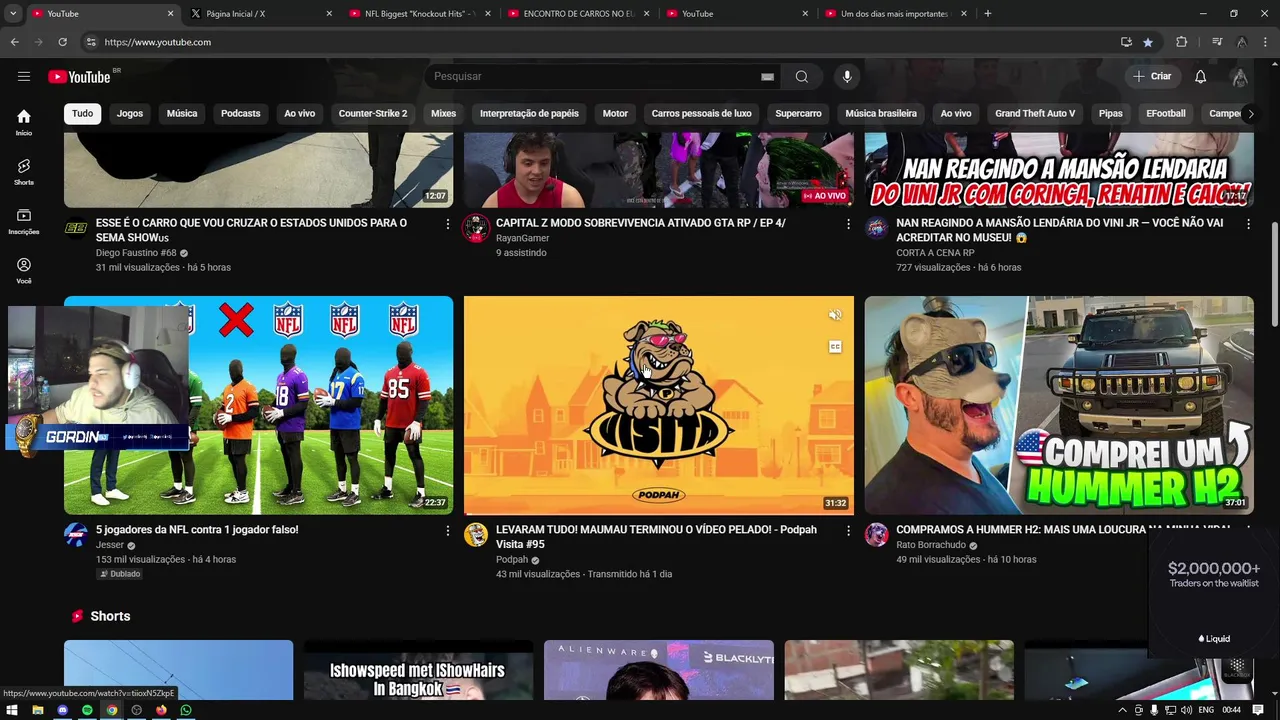The width and height of the screenshot is (1280, 720).
Task: Open the Chrome extensions puzzle icon
Action: [x=1182, y=42]
